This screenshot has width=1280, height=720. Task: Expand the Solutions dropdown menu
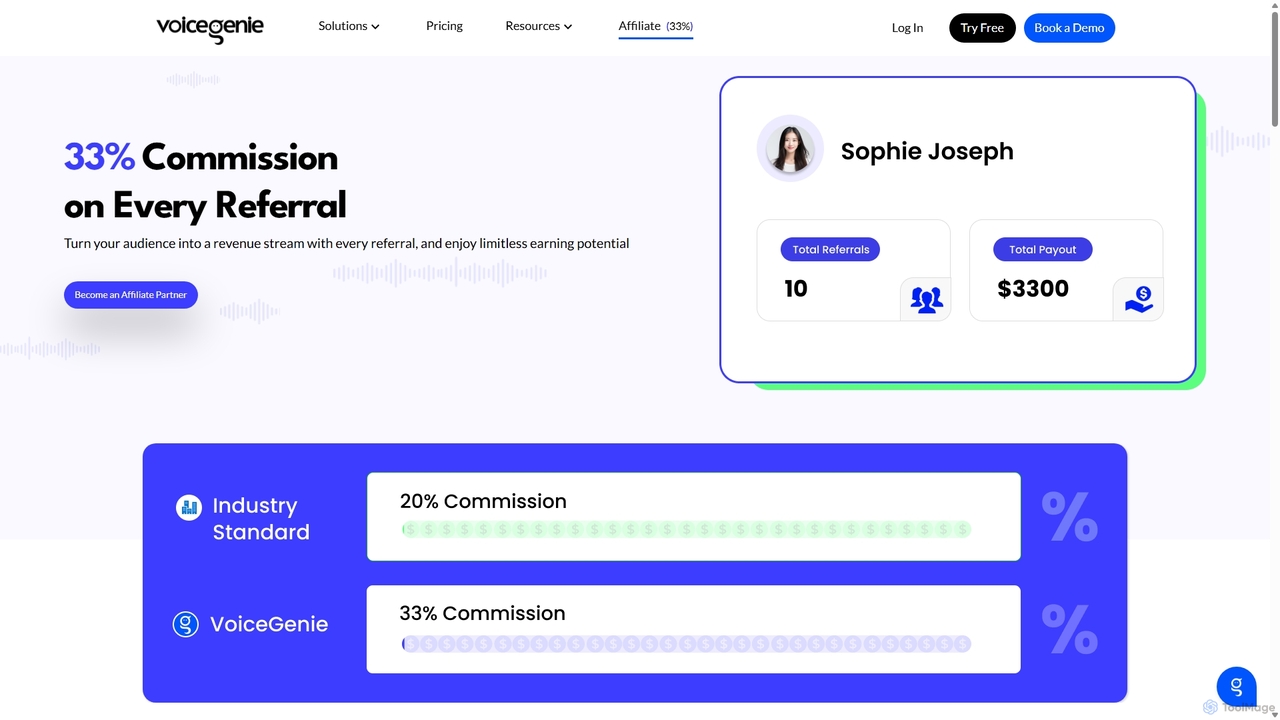coord(349,26)
